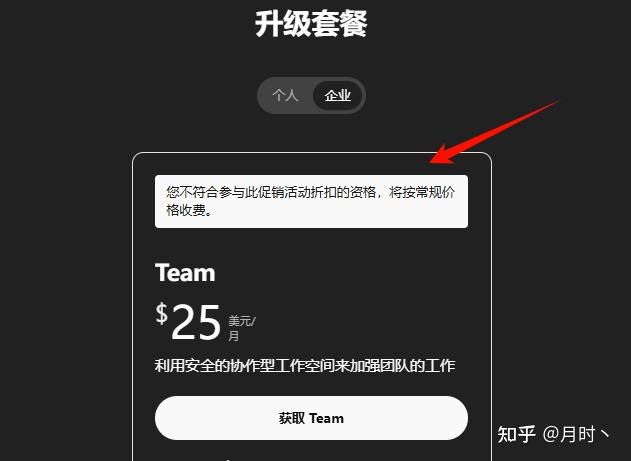
Task: Select the 企业 plan tab
Action: point(338,95)
